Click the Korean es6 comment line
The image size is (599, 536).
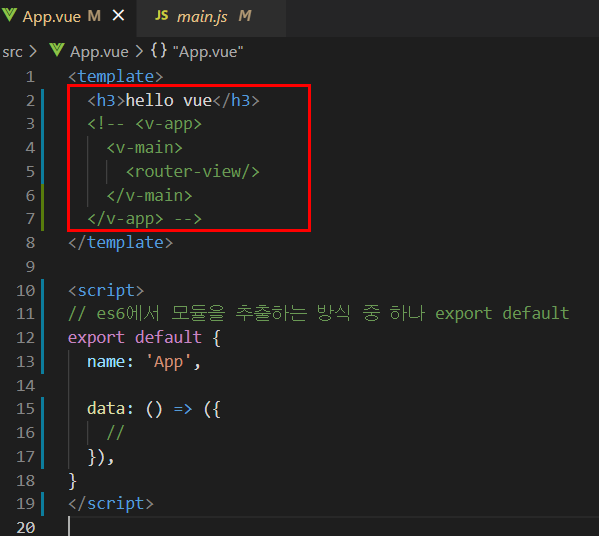pyautogui.click(x=319, y=314)
